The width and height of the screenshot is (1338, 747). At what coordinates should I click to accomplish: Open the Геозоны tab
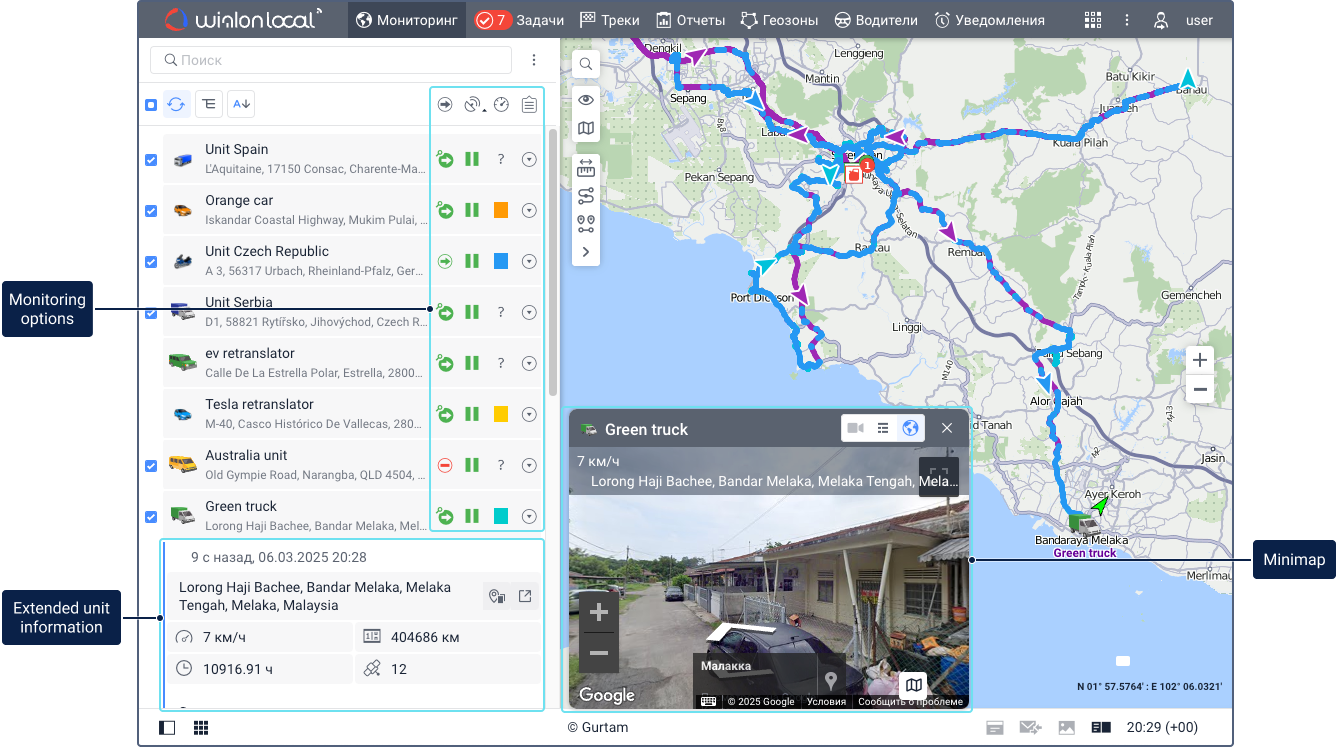click(x=779, y=20)
